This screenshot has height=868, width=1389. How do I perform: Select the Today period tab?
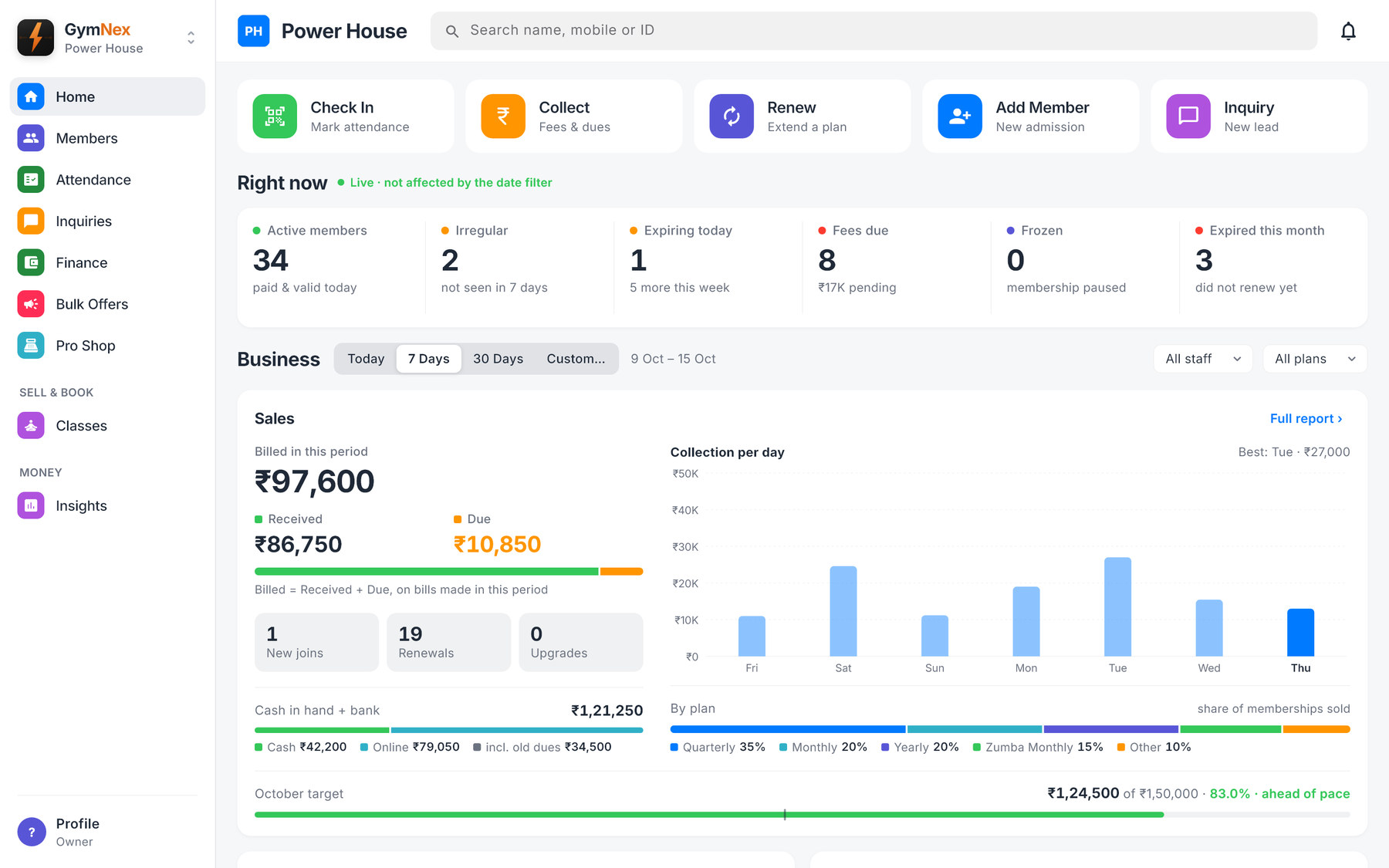tap(366, 359)
